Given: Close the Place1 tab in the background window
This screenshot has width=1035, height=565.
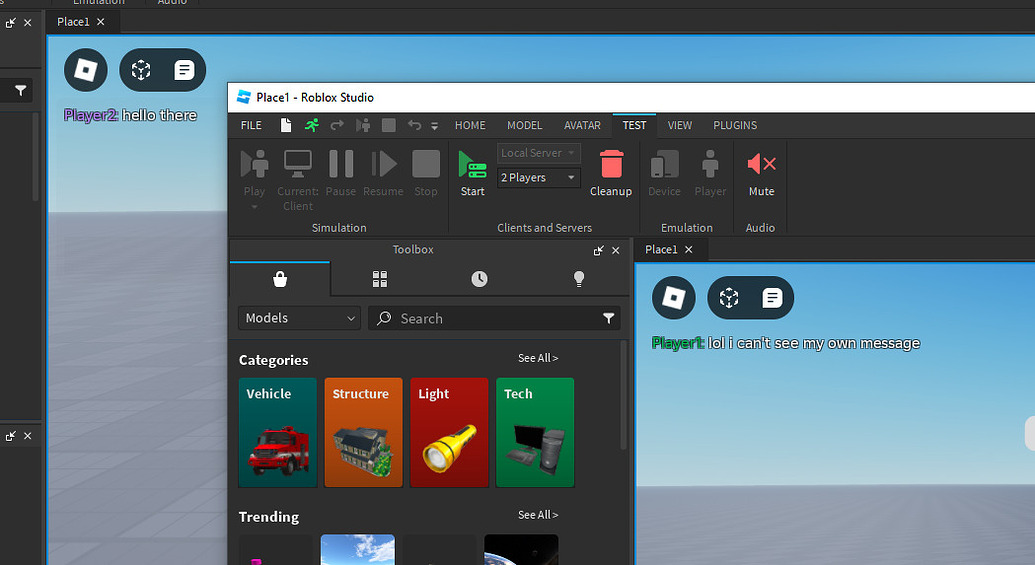Looking at the screenshot, I should pyautogui.click(x=100, y=22).
